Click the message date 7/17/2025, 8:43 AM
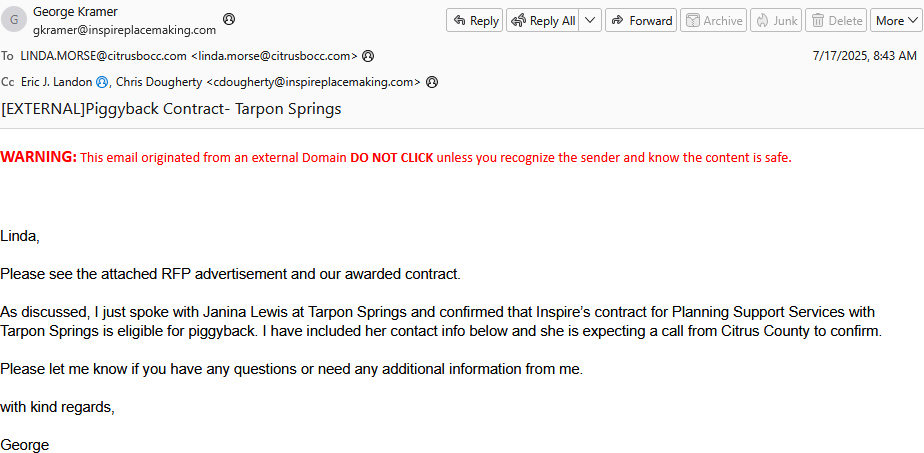 pyautogui.click(x=864, y=56)
